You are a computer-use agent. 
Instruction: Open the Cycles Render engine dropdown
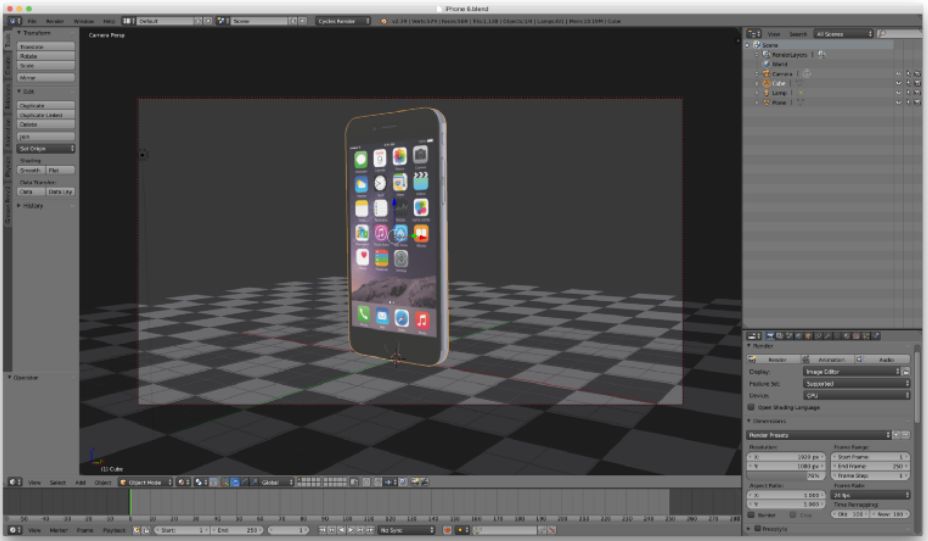point(343,21)
